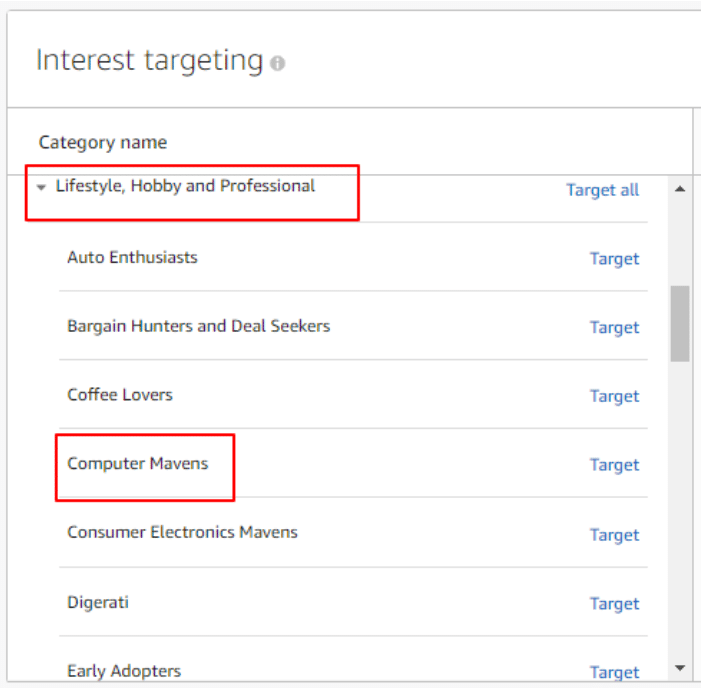Target the Digerati segment
This screenshot has width=701, height=688.
[614, 604]
